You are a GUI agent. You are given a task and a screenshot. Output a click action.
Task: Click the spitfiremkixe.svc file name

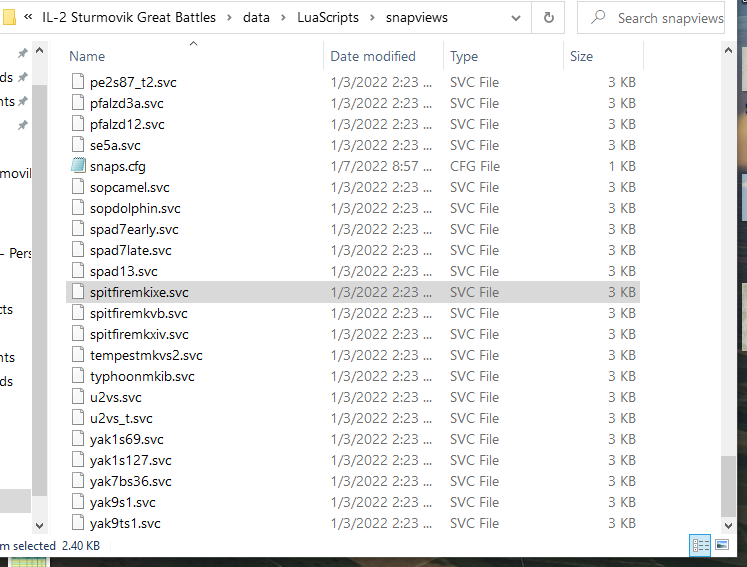tap(139, 292)
